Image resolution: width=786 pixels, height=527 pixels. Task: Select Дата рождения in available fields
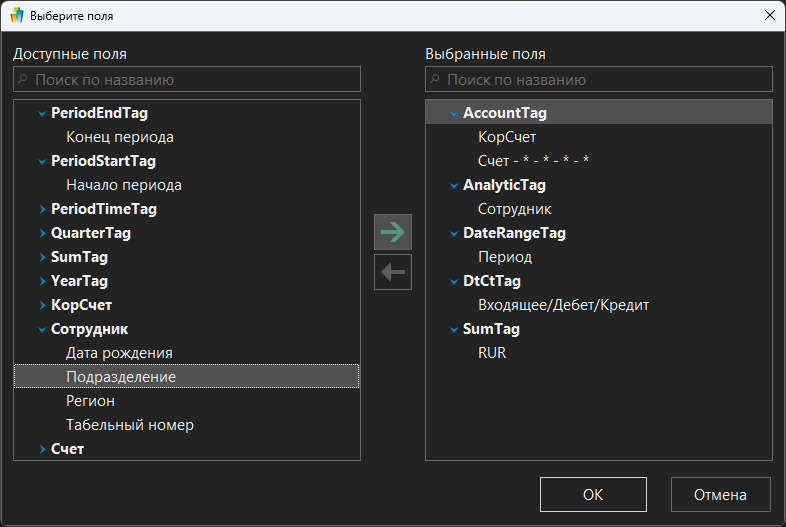(119, 353)
